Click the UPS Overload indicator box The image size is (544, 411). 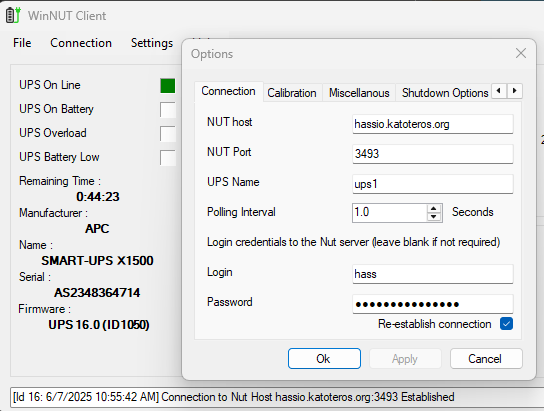point(168,134)
